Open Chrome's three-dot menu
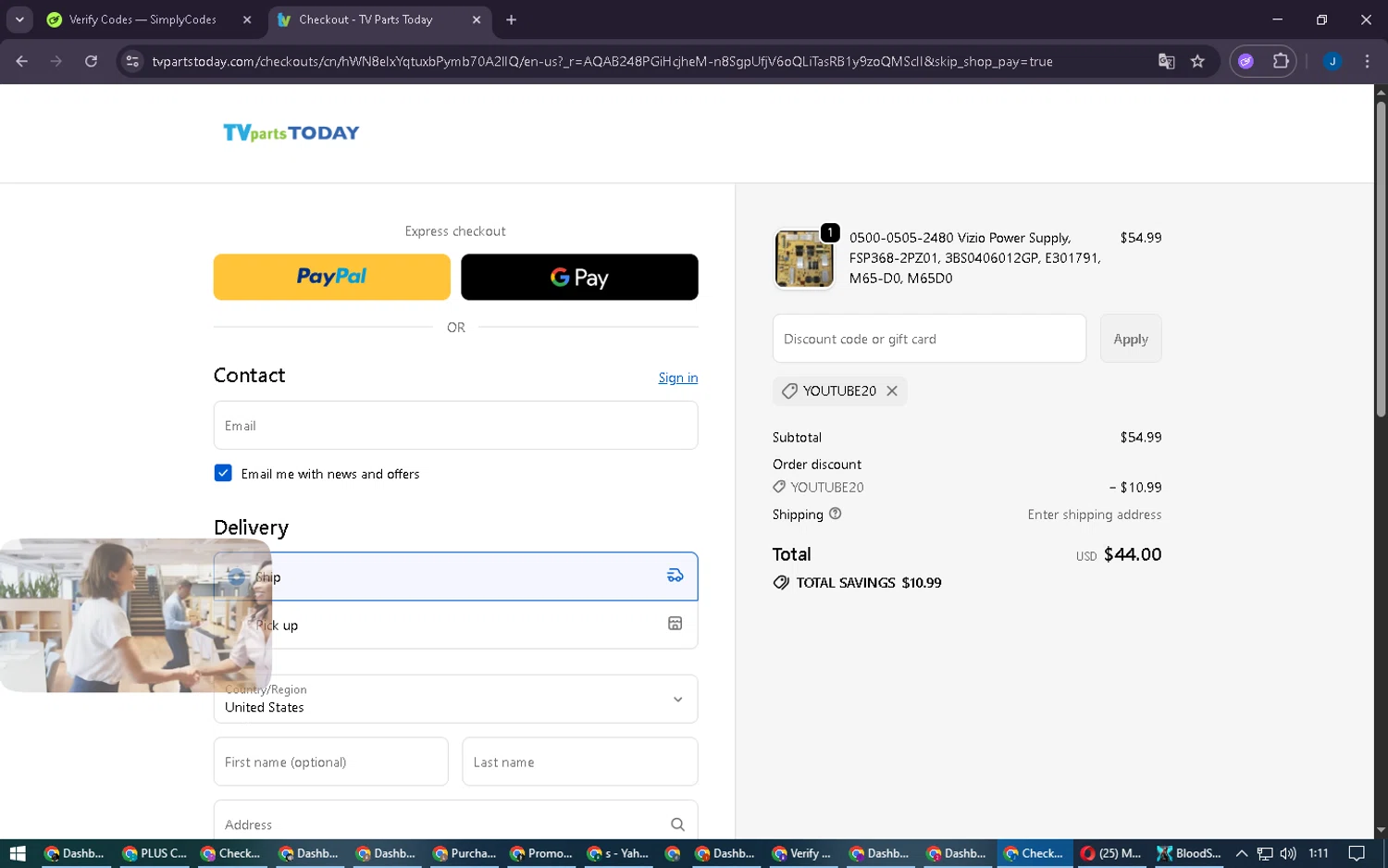The width and height of the screenshot is (1388, 868). coord(1367,61)
